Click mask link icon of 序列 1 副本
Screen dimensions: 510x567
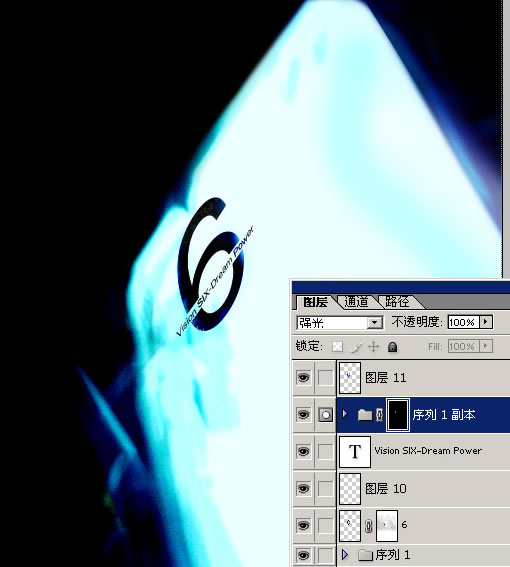[x=379, y=415]
